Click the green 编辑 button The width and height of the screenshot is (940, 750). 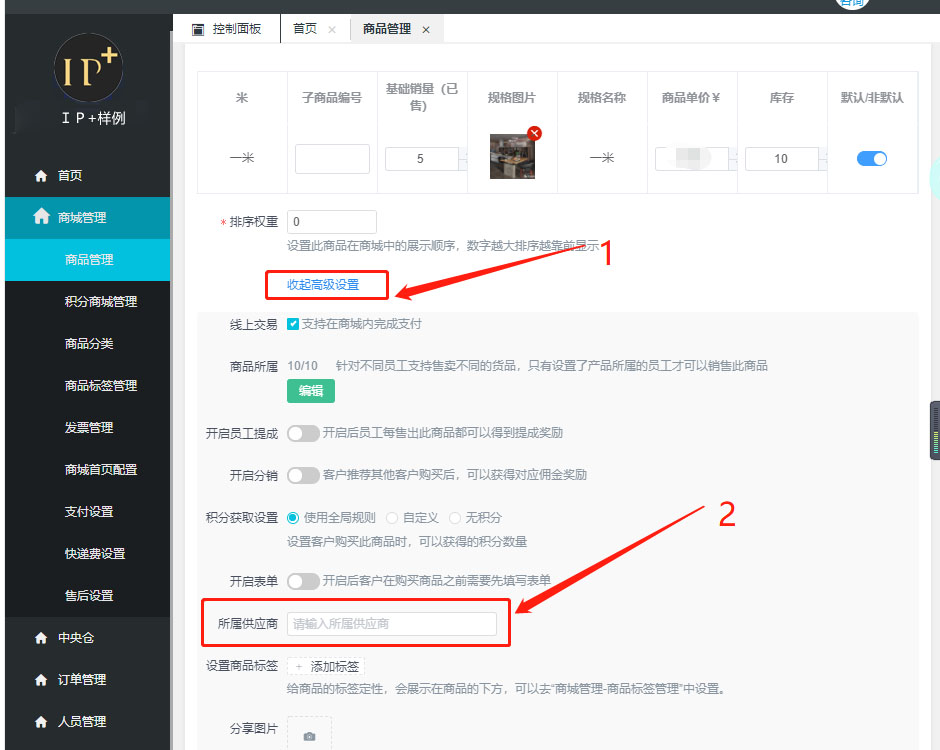coord(310,391)
